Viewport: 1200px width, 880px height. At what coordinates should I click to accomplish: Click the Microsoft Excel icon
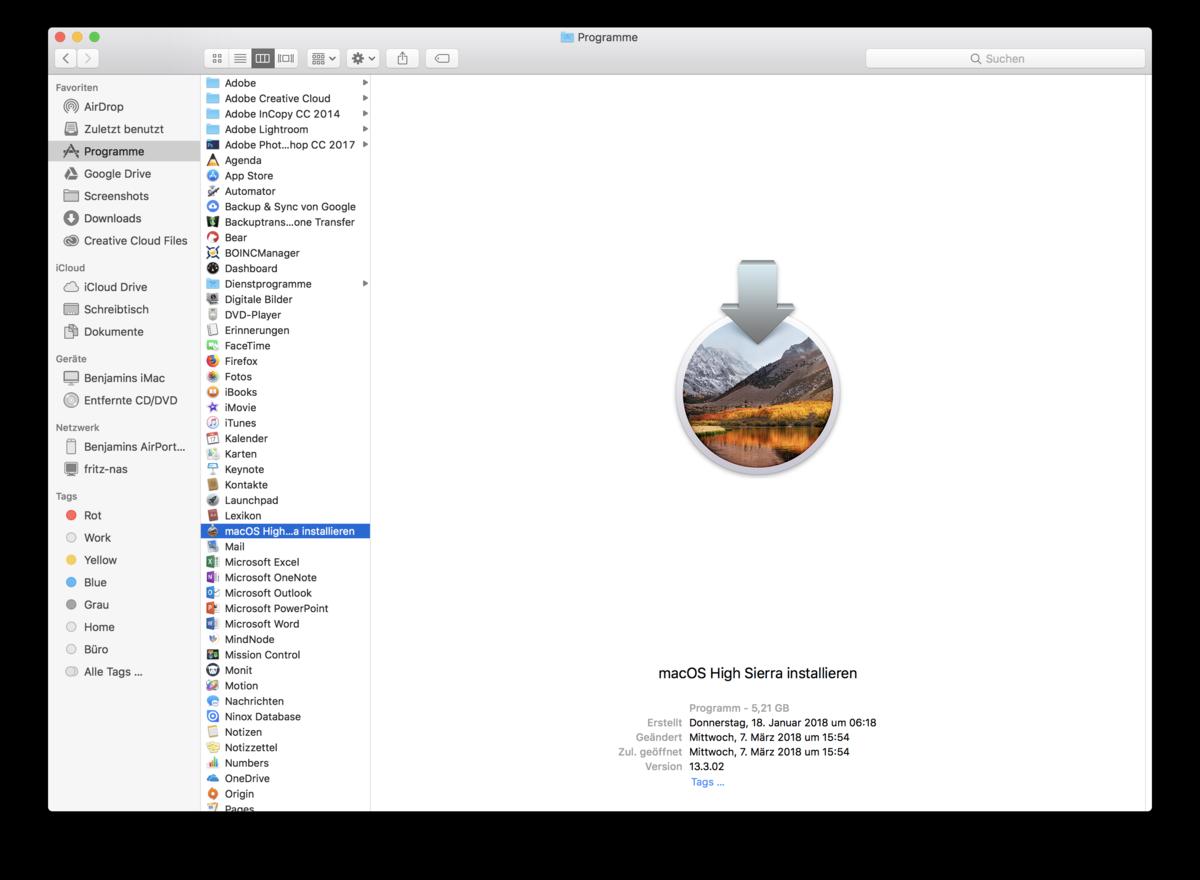tap(213, 562)
